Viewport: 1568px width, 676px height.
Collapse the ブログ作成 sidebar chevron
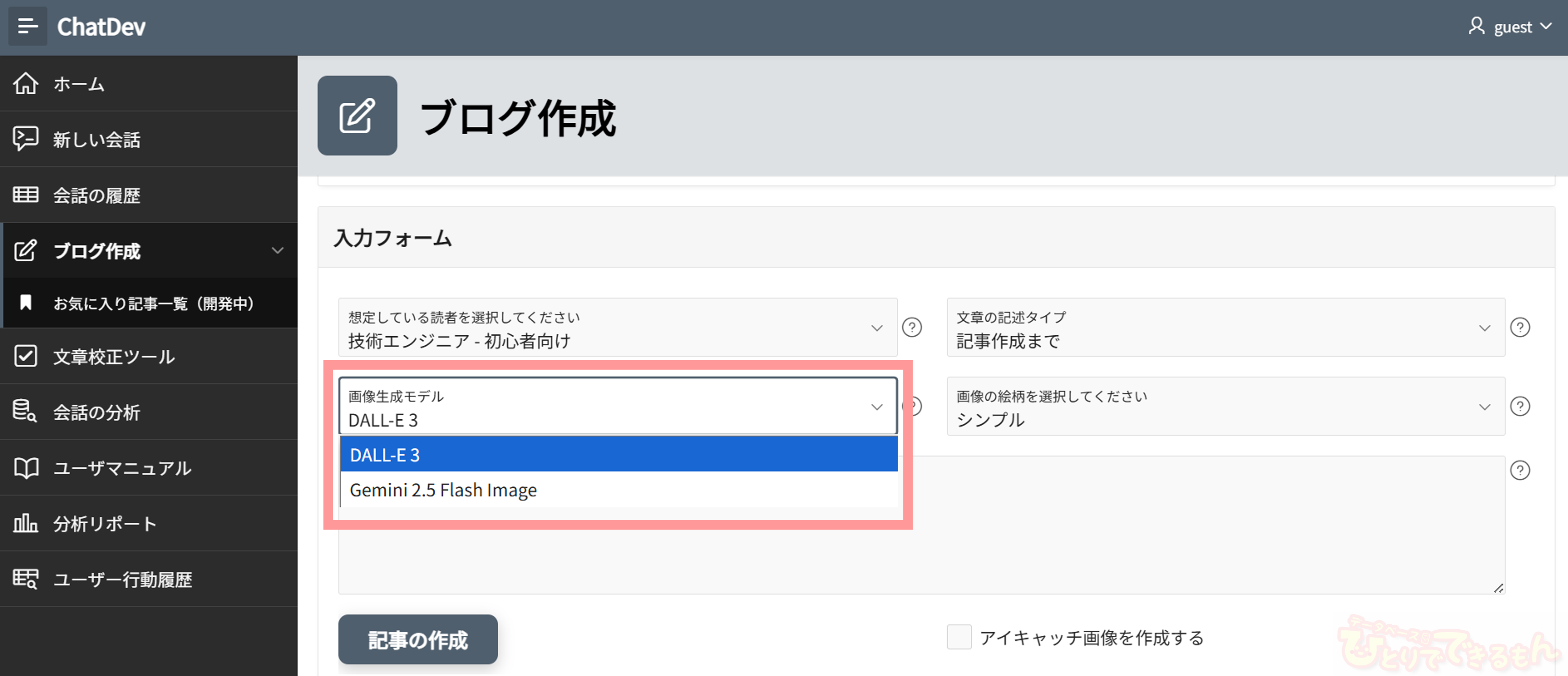pyautogui.click(x=278, y=251)
